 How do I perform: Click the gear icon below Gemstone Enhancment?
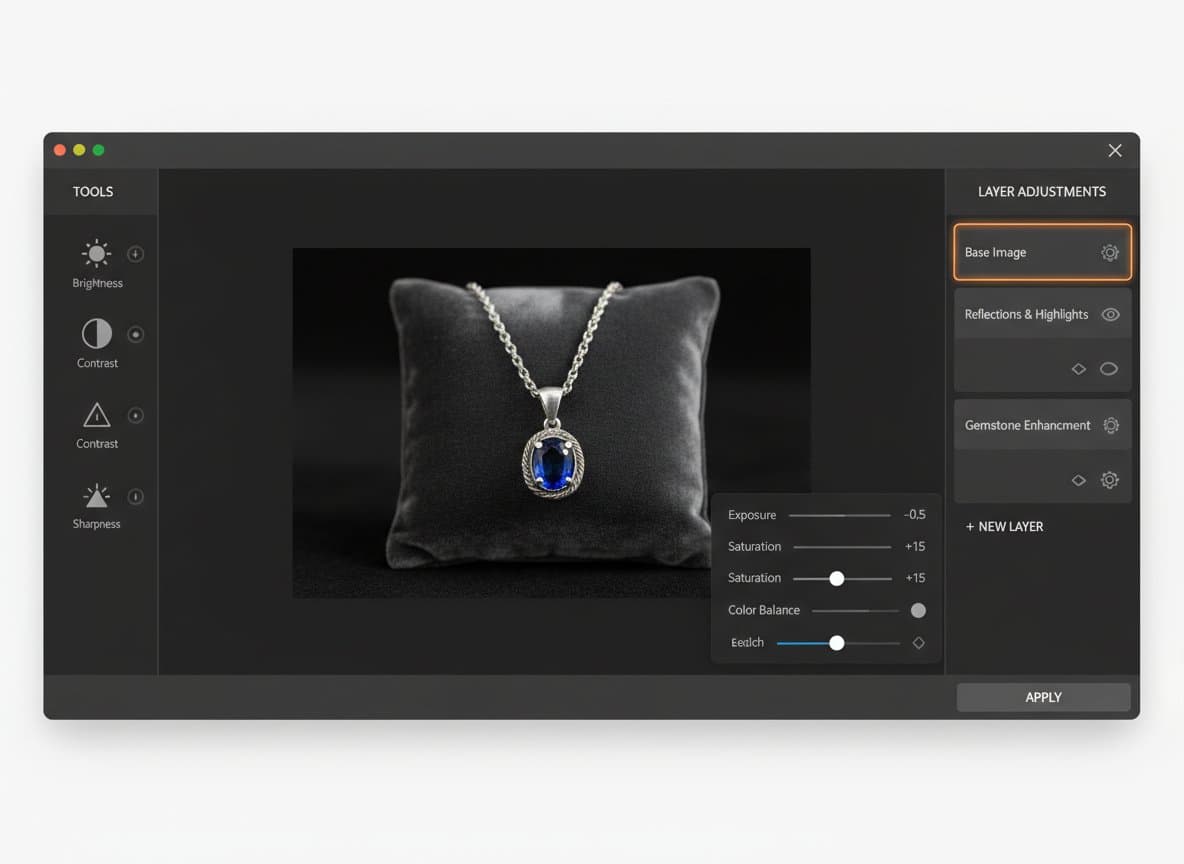click(1109, 480)
